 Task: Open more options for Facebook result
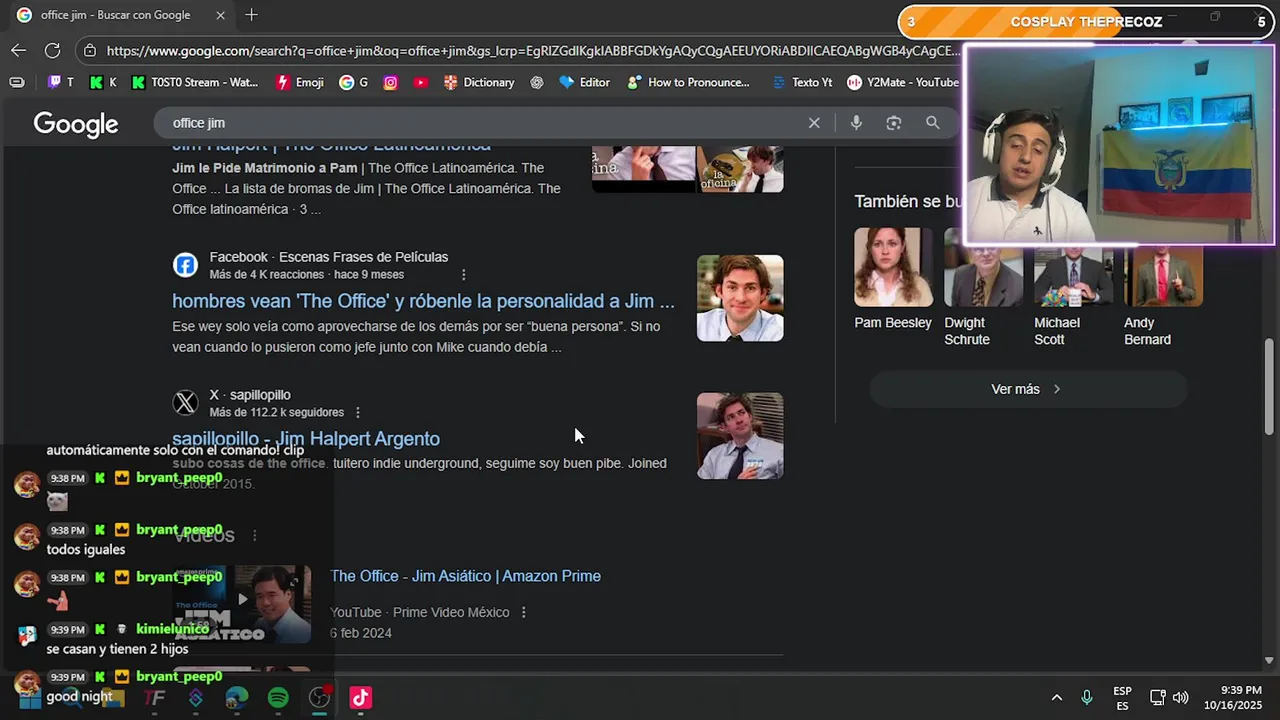pos(463,275)
